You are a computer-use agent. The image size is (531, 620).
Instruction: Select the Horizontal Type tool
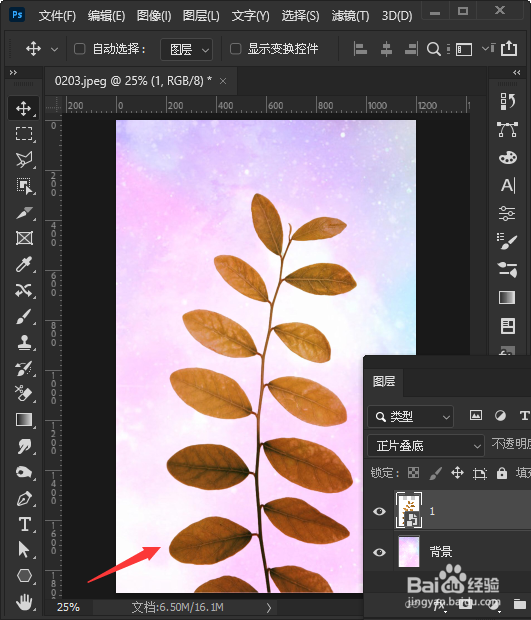pos(24,524)
